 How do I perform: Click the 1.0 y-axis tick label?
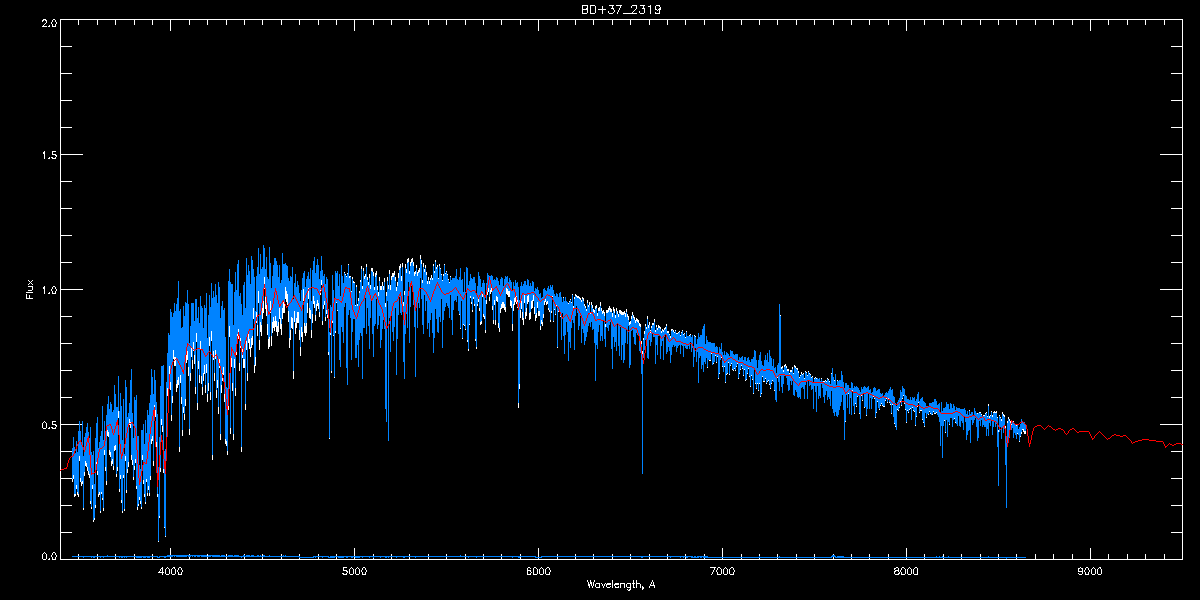coord(49,290)
